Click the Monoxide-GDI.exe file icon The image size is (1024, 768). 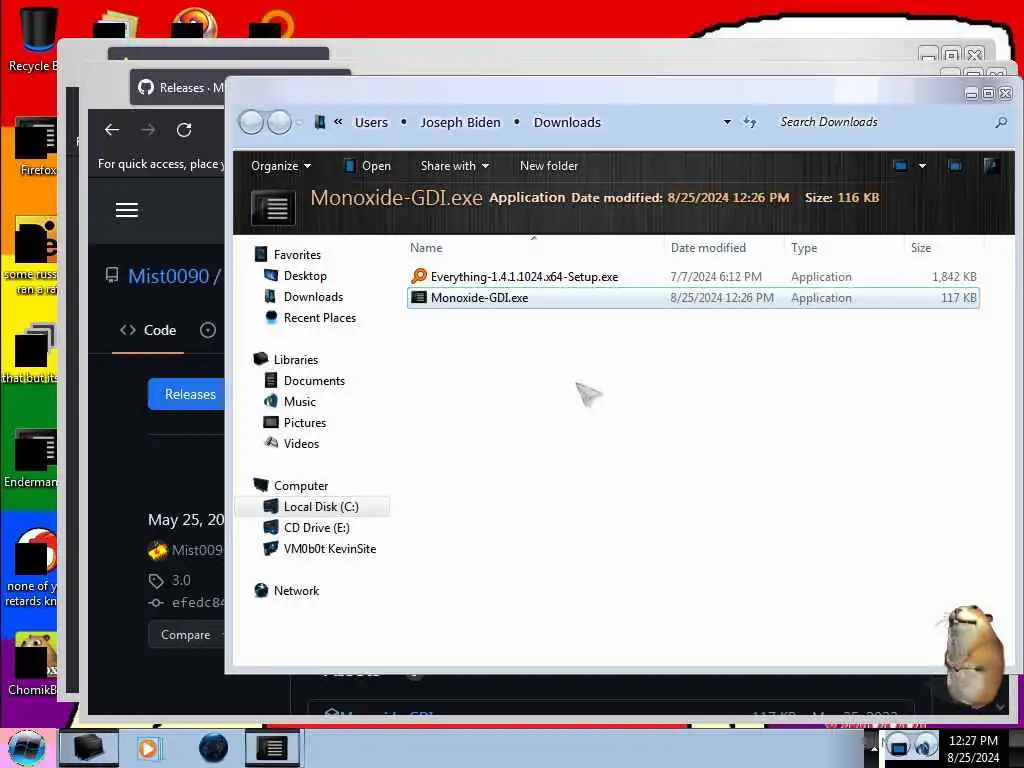tap(419, 298)
